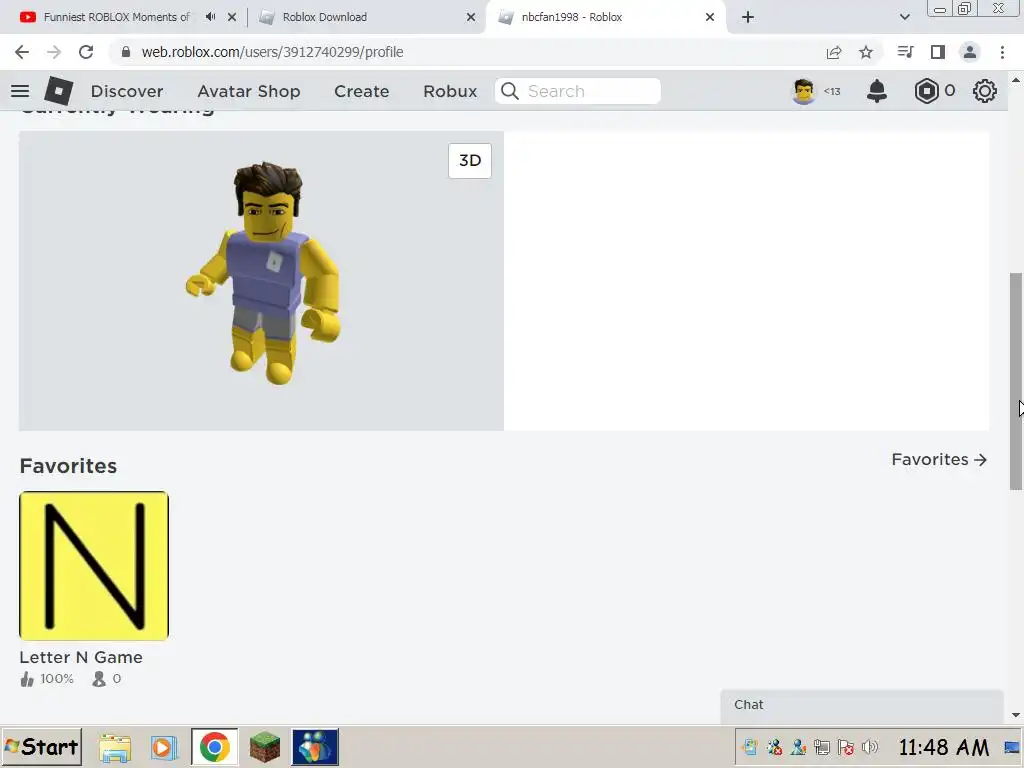Image resolution: width=1024 pixels, height=768 pixels.
Task: Open the Avatar Shop page
Action: 249,91
